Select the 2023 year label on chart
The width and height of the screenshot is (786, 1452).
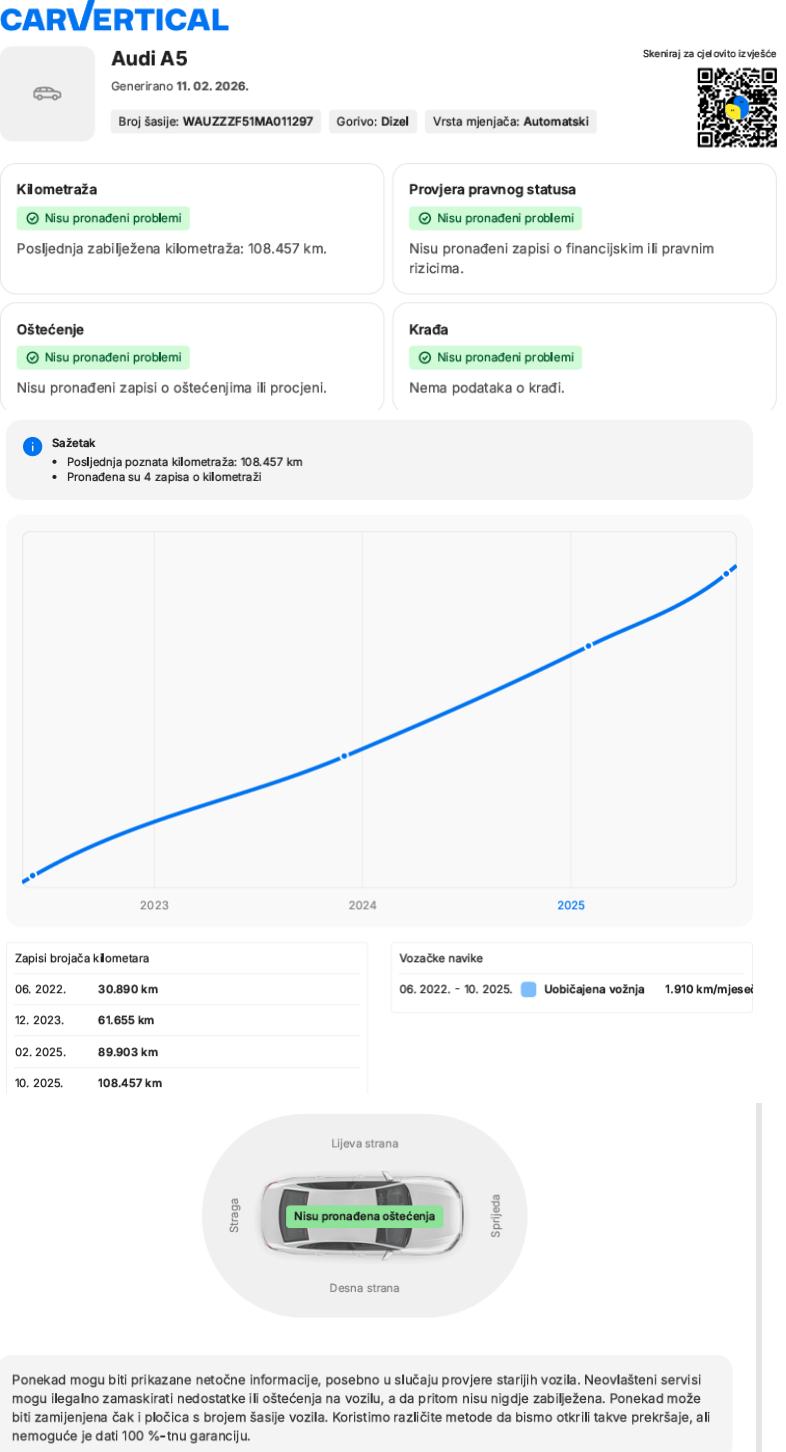pyautogui.click(x=154, y=905)
